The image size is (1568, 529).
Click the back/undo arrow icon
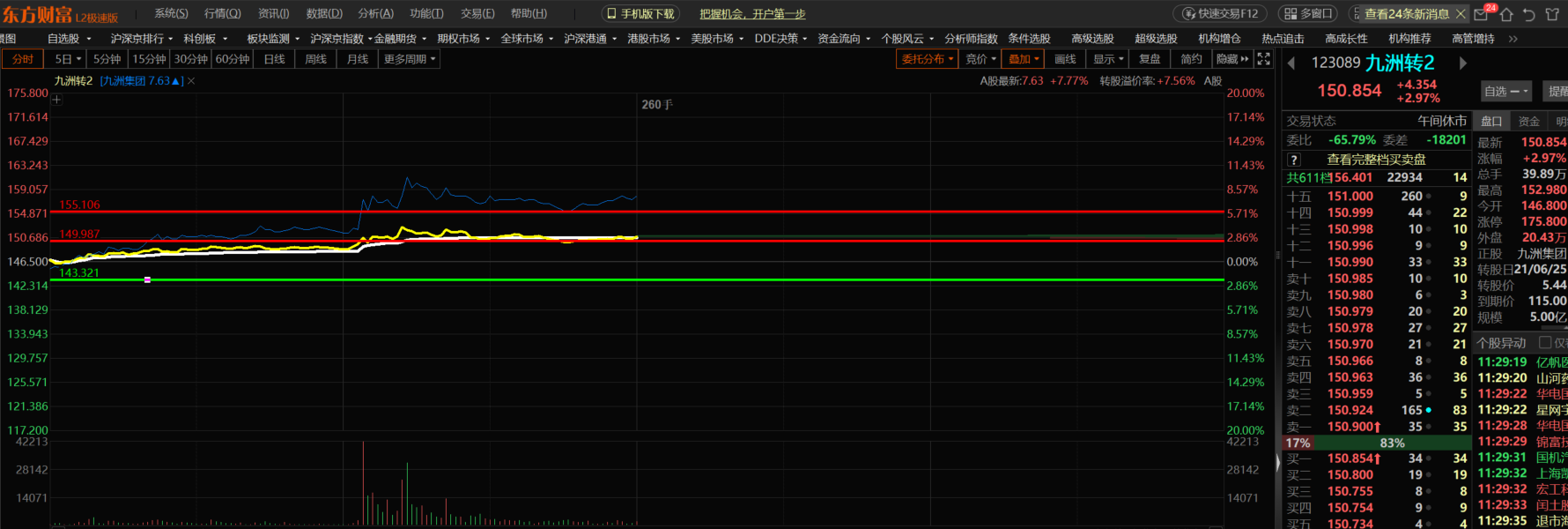click(1529, 14)
